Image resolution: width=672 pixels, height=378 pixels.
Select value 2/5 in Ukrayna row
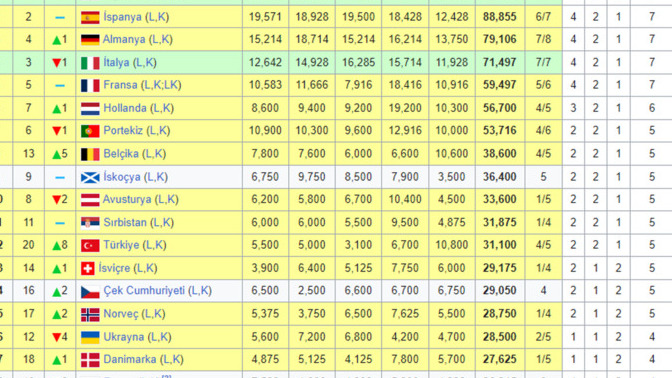(x=543, y=337)
